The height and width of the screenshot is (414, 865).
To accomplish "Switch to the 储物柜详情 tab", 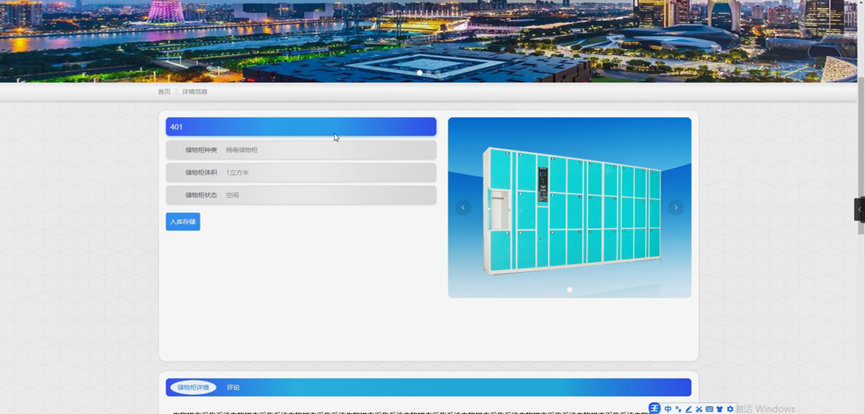I will [192, 387].
